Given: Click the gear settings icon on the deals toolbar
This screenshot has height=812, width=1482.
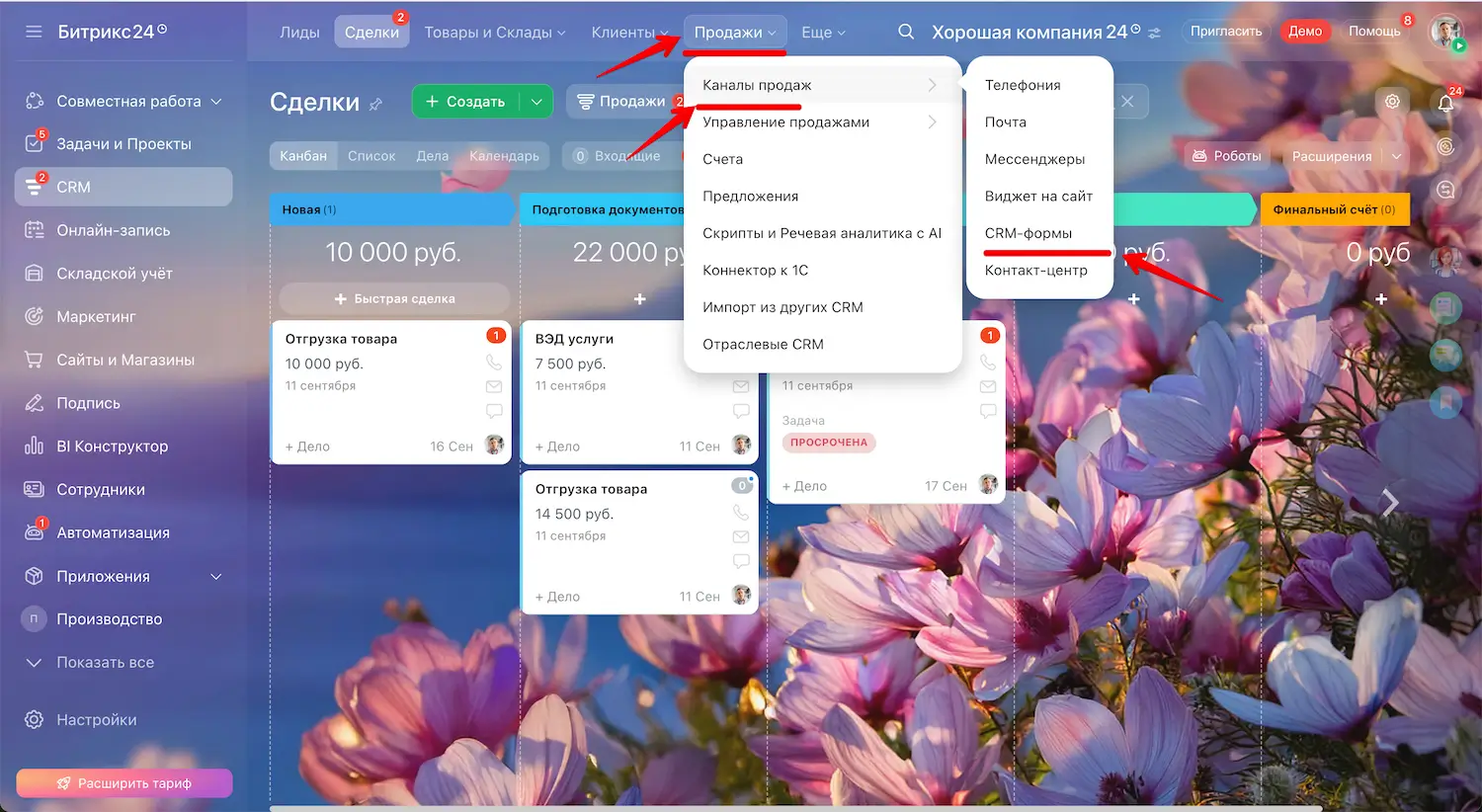Looking at the screenshot, I should click(1392, 102).
